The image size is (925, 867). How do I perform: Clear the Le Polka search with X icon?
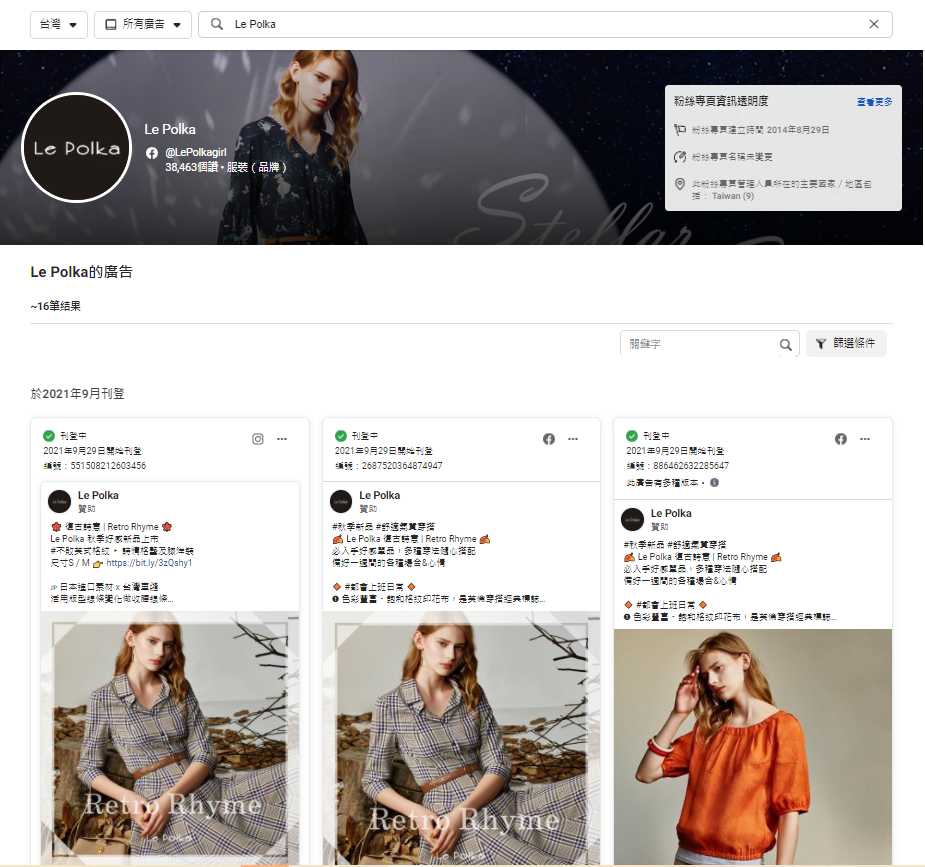pyautogui.click(x=874, y=24)
